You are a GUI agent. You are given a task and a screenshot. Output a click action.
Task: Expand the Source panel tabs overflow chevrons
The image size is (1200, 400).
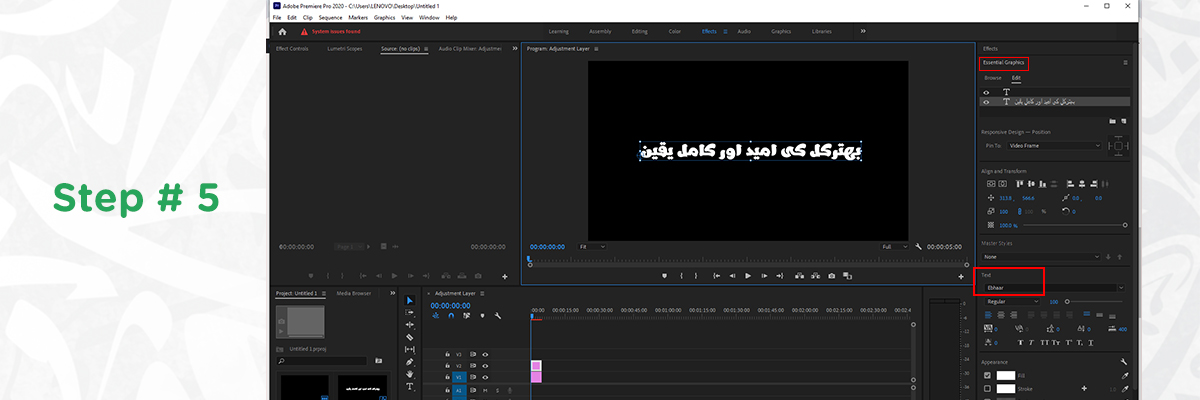(515, 48)
